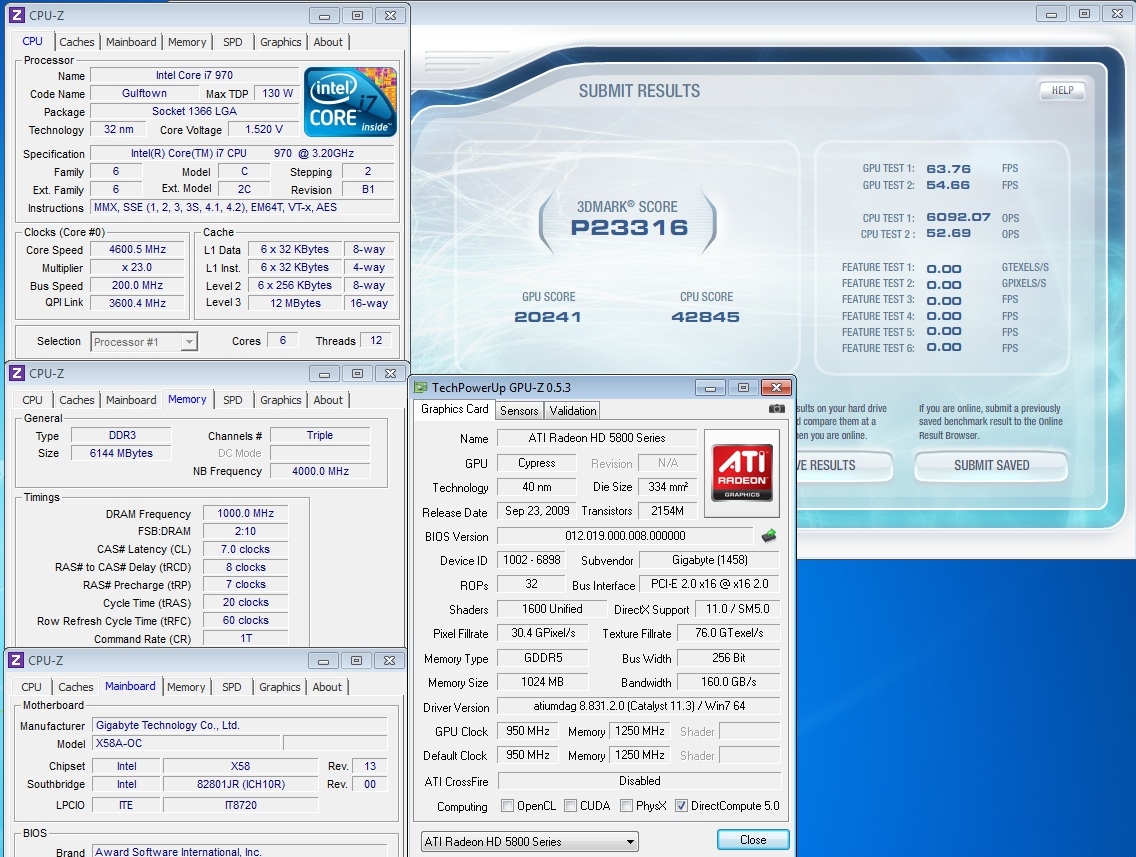This screenshot has width=1136, height=857.
Task: Click the CPU-Z icon of the Mainboard window
Action: coord(16,660)
